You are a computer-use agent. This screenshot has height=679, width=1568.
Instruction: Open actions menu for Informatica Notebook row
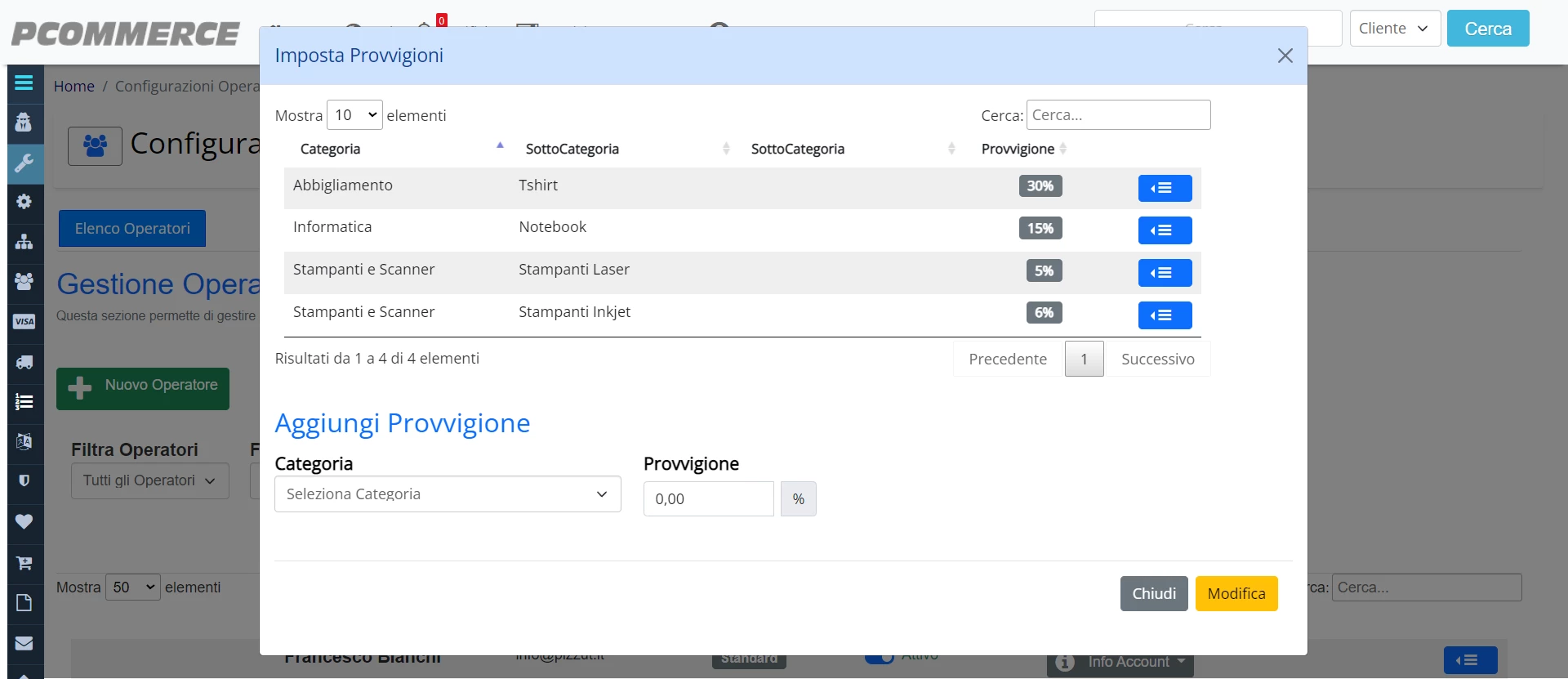pyautogui.click(x=1165, y=230)
